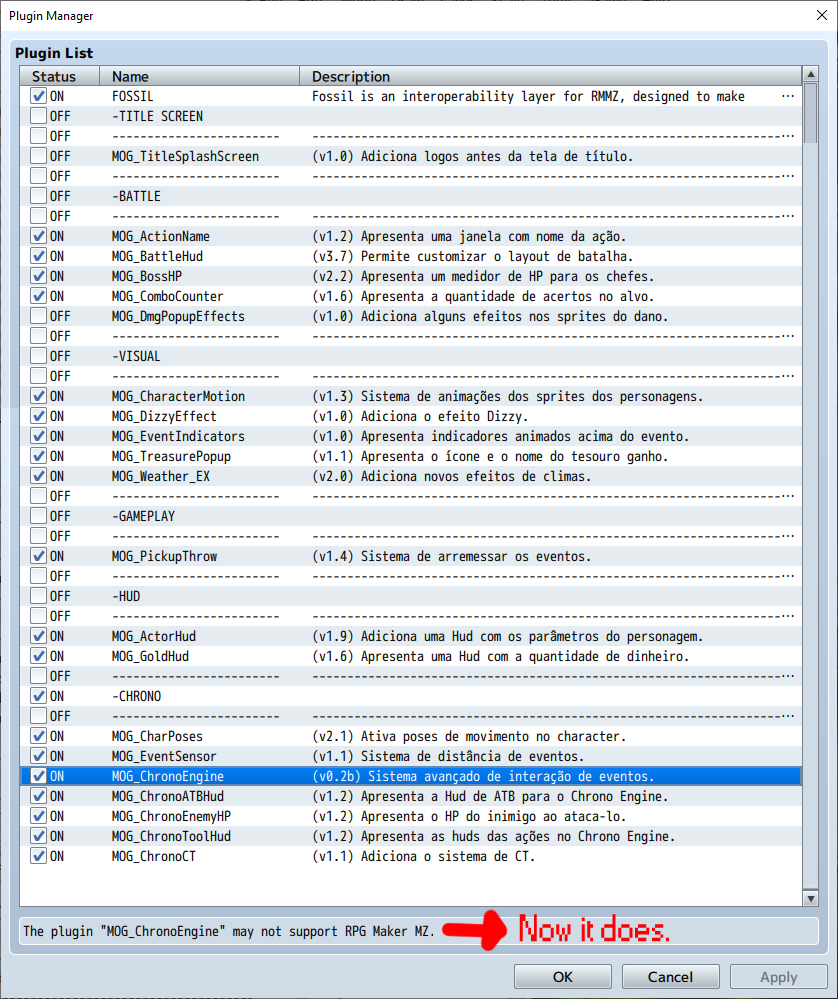Select the MOG_CharacterMotion plugin name

click(x=178, y=396)
